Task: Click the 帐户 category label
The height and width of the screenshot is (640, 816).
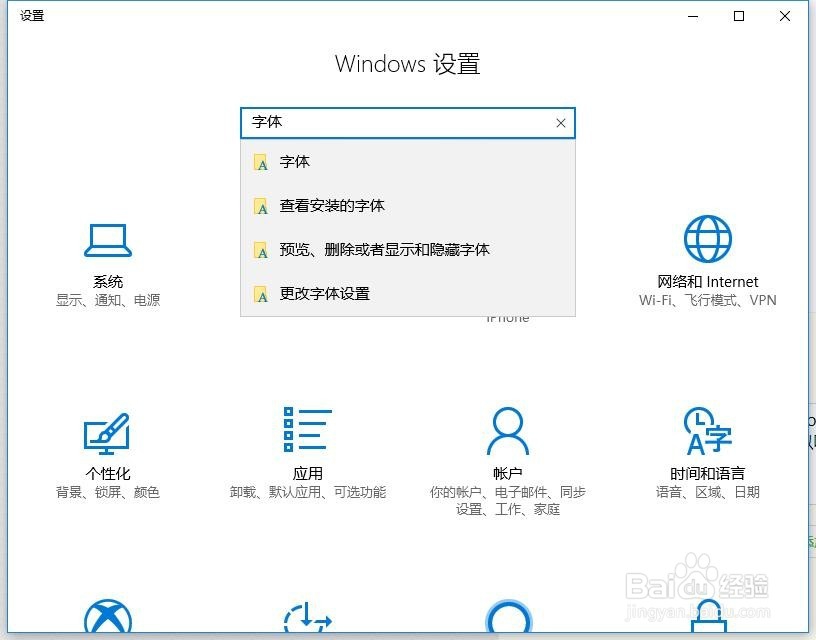Action: [x=507, y=473]
